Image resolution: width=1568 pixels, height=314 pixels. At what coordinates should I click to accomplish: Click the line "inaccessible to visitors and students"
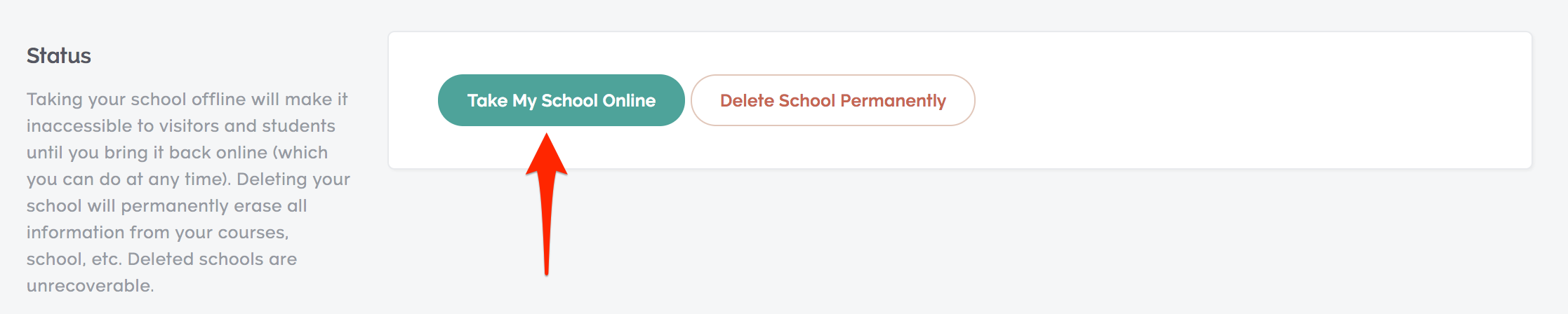(181, 126)
